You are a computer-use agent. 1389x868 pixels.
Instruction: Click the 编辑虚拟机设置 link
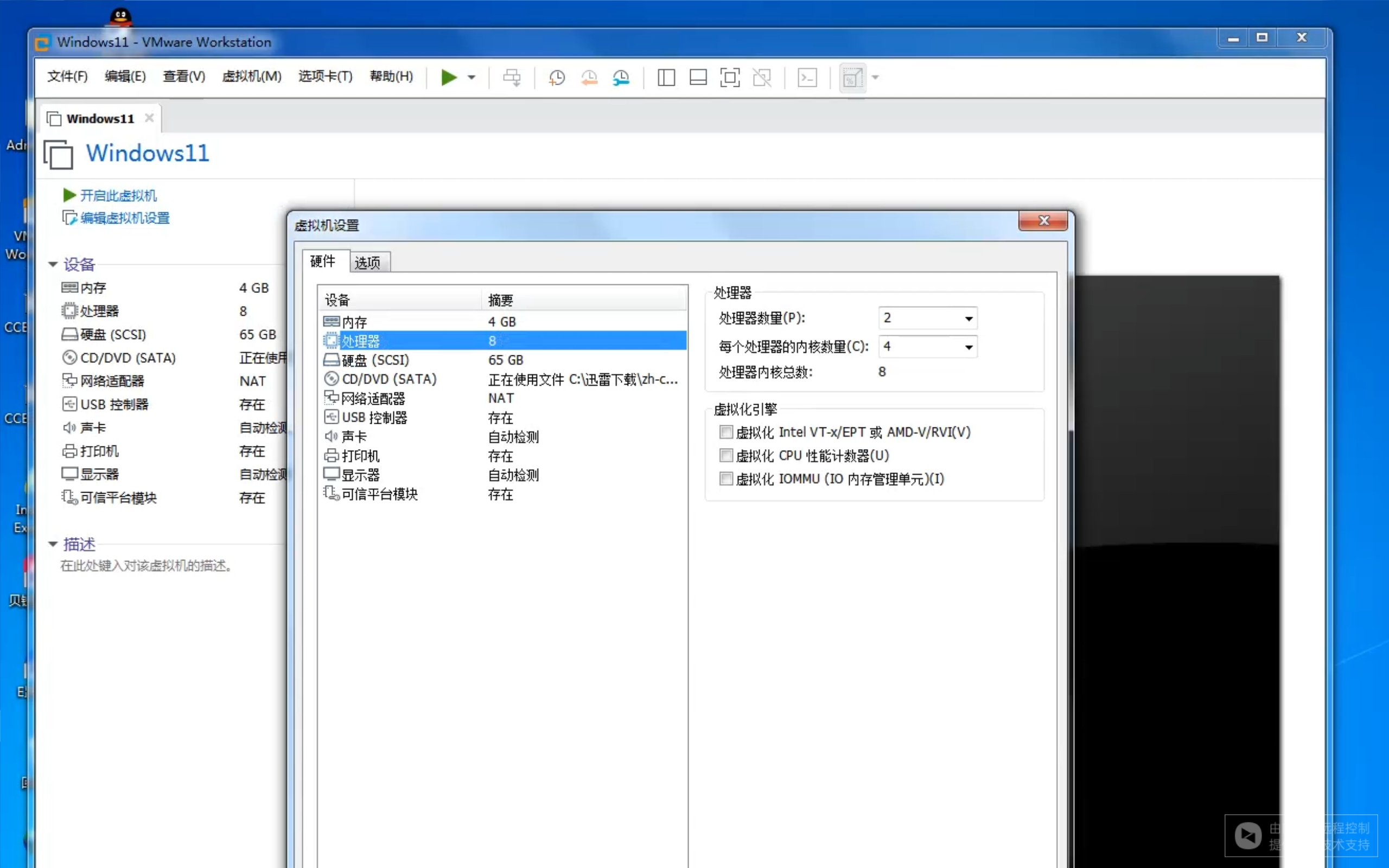pos(125,218)
